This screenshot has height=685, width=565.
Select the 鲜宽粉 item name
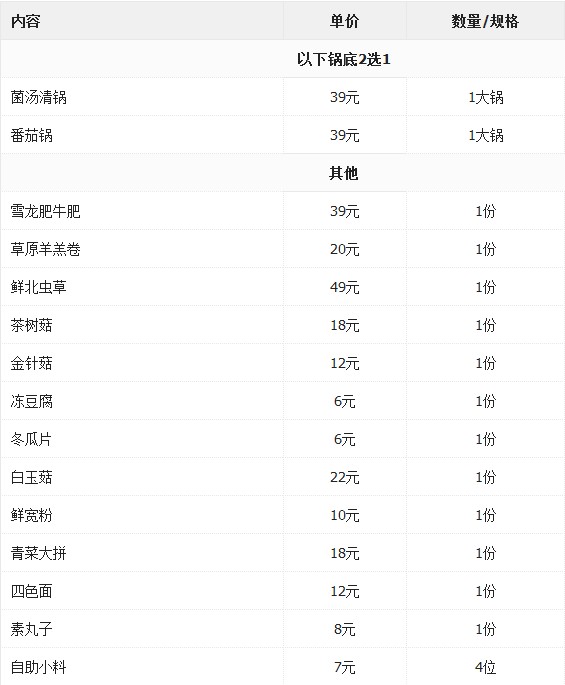point(32,515)
